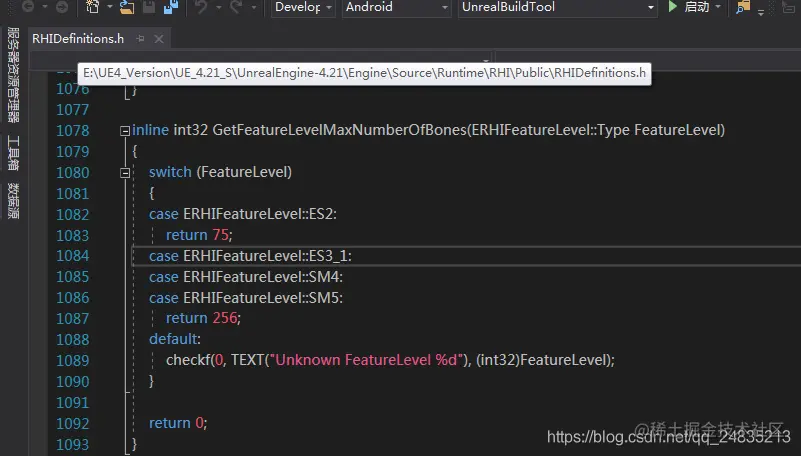Expand the 启动 start options arrow
The height and width of the screenshot is (456, 801).
[718, 7]
